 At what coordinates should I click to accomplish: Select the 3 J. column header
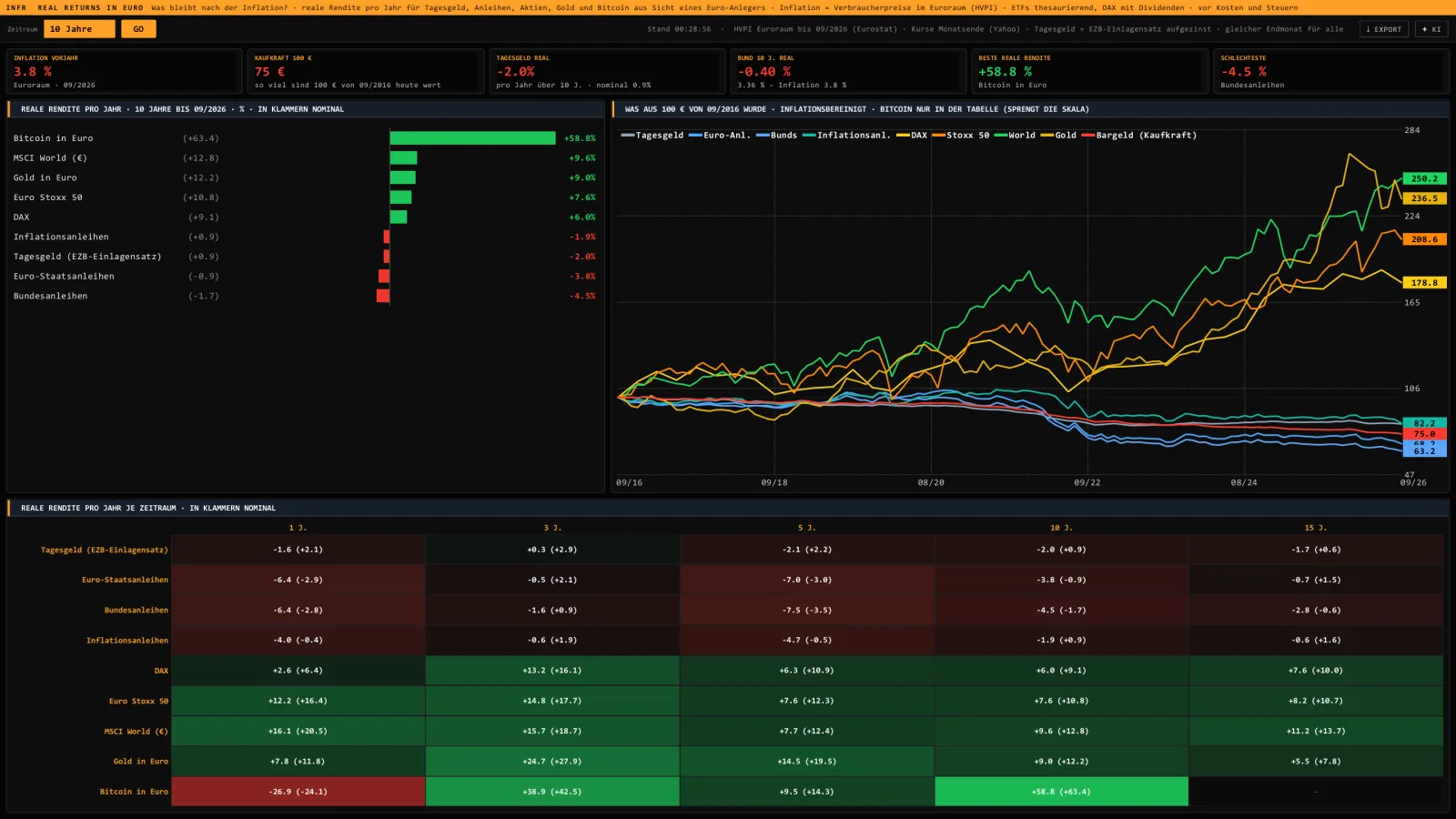coord(552,528)
